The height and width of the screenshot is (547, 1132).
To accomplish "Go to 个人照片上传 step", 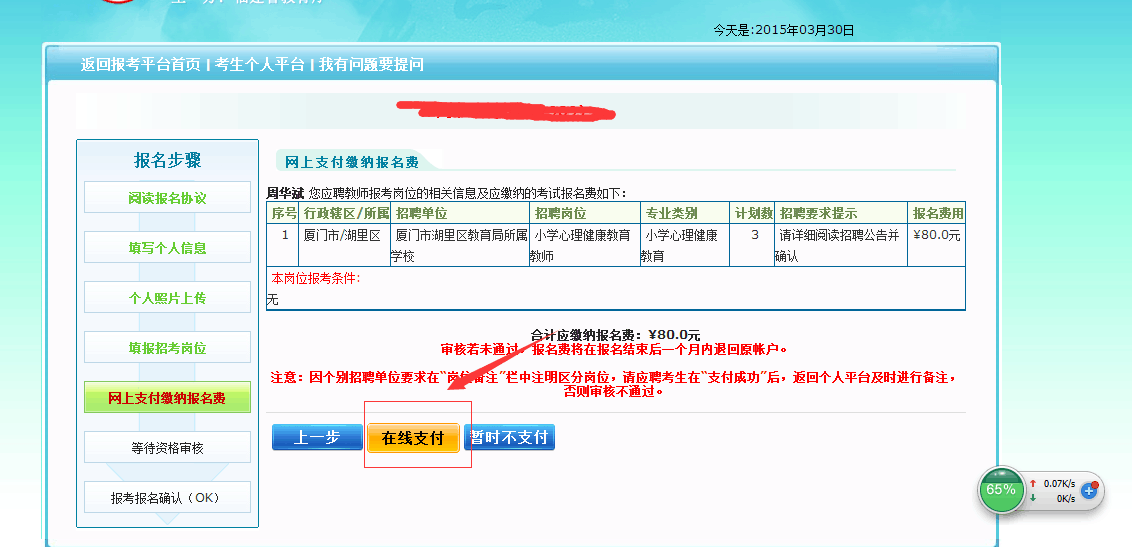I will 167,298.
